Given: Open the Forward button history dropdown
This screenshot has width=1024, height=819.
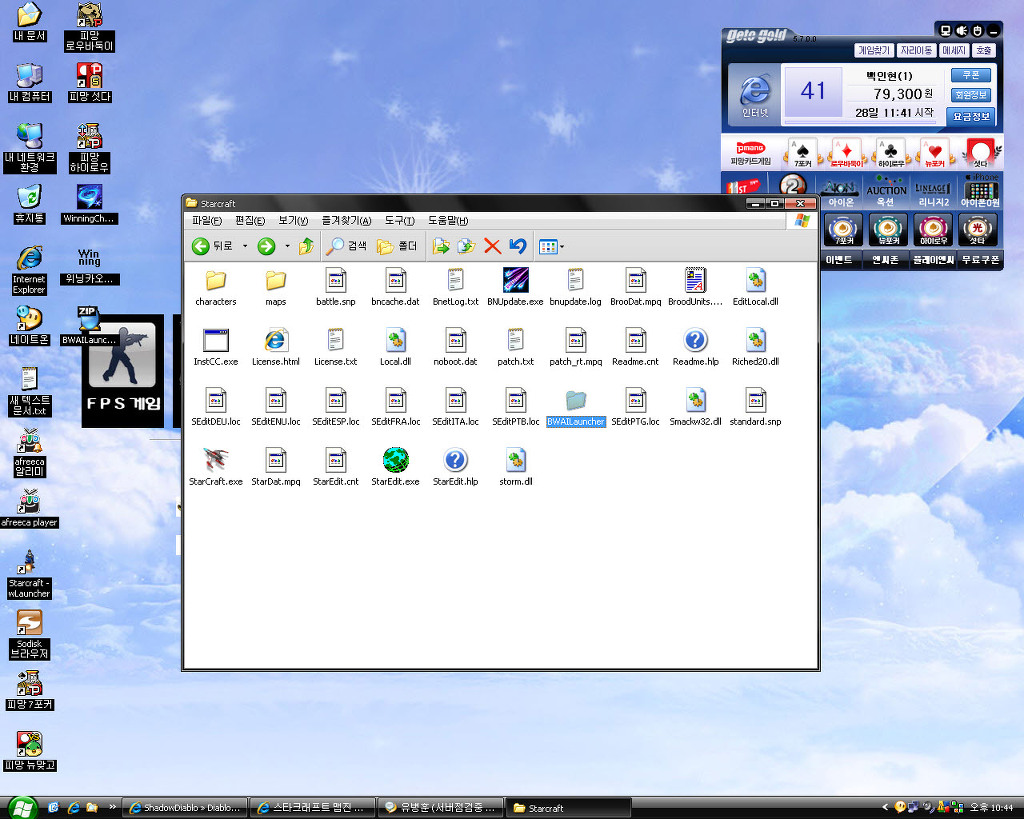Looking at the screenshot, I should (x=286, y=246).
